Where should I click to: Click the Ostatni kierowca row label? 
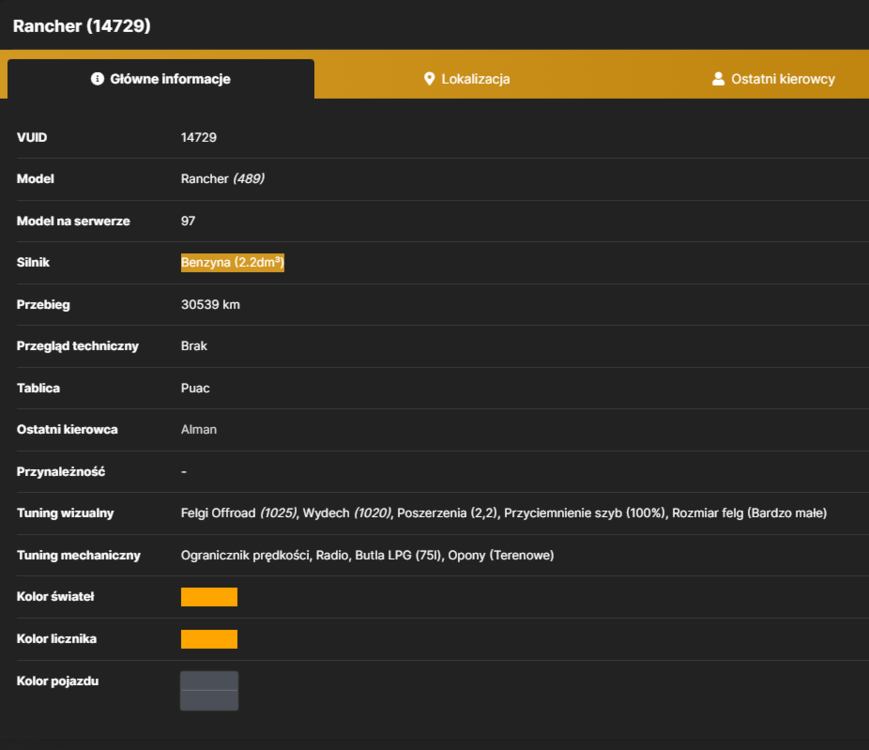67,430
